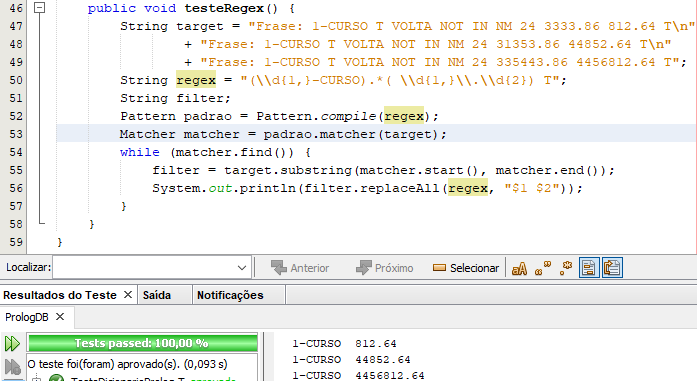Viewport: 697px width, 381px height.
Task: Go to next match with Próximo
Action: pos(385,268)
